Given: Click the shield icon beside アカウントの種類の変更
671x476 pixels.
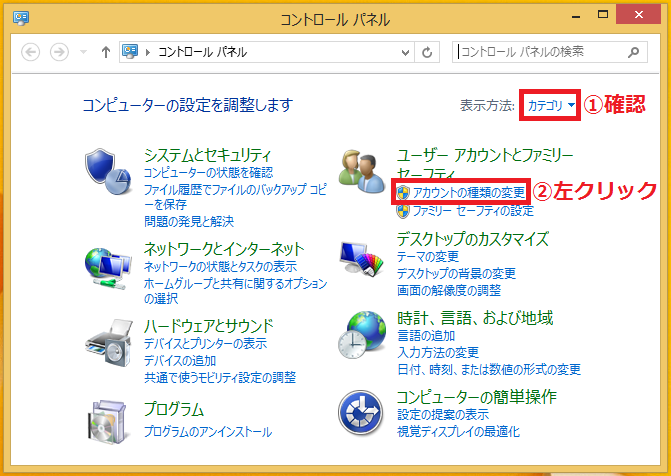Looking at the screenshot, I should coord(403,193).
